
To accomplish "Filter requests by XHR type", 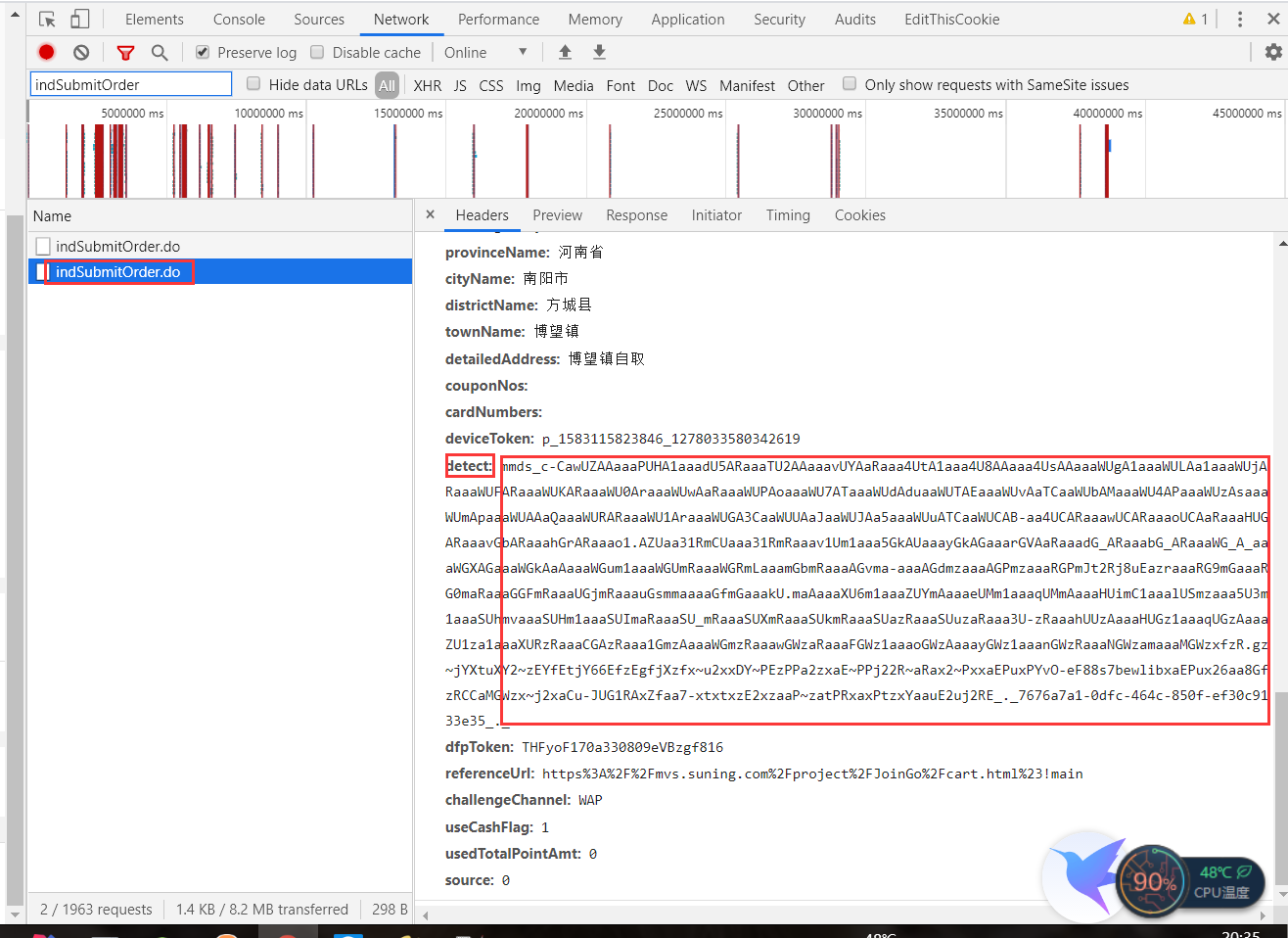I will pyautogui.click(x=428, y=85).
